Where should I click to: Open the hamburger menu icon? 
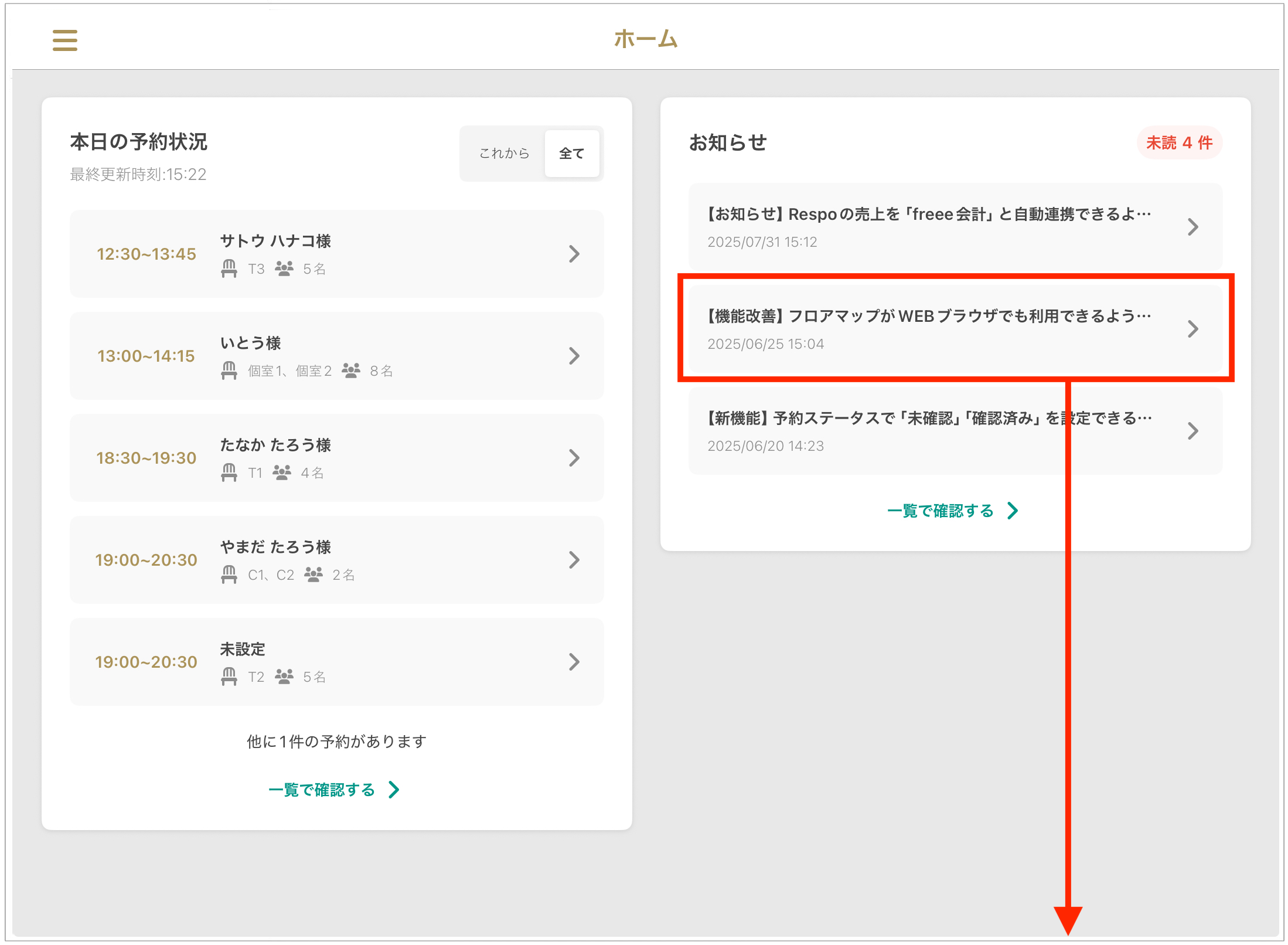[64, 40]
